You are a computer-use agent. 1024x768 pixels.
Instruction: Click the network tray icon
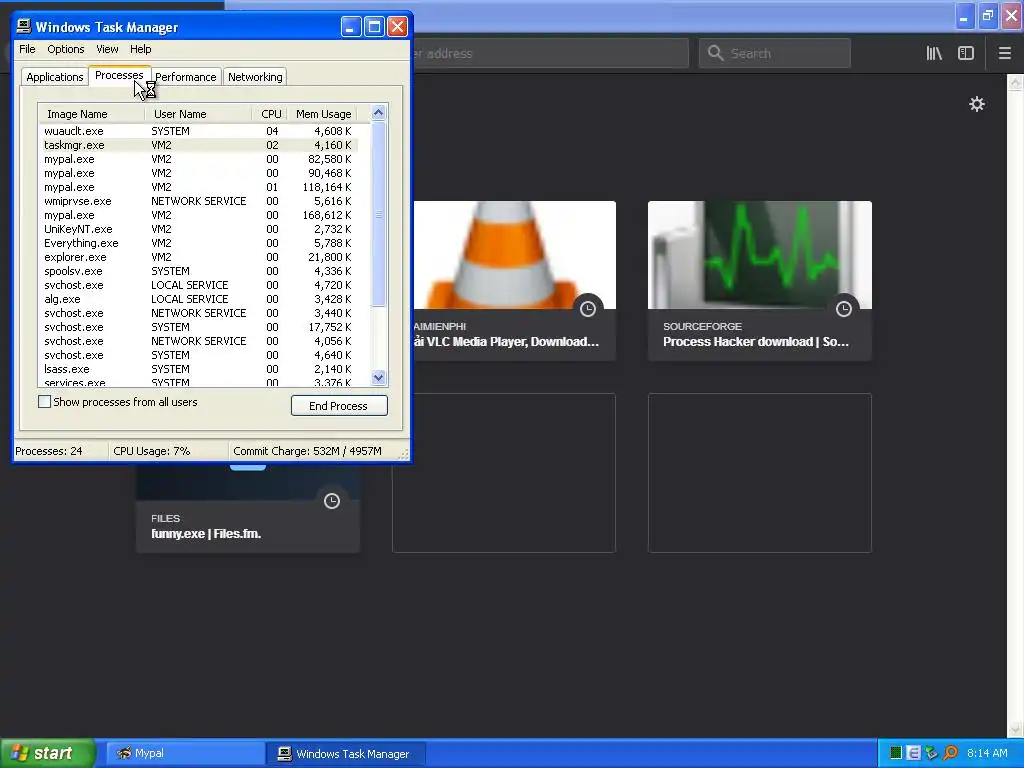coord(931,753)
